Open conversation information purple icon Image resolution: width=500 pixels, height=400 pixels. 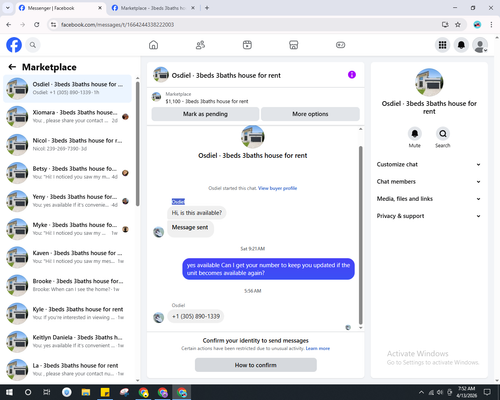pyautogui.click(x=352, y=75)
